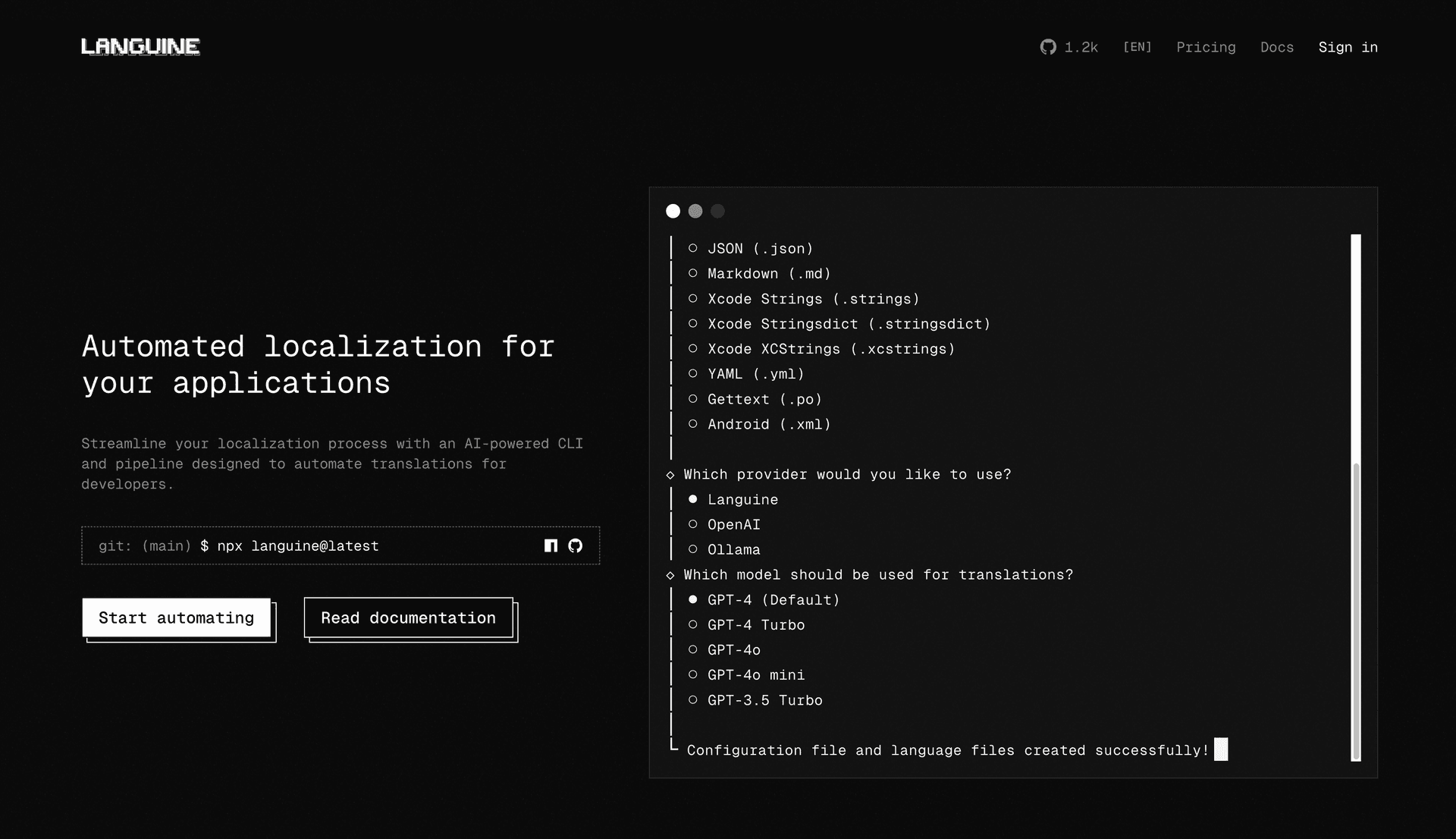Viewport: 1456px width, 839px height.
Task: Click the diamond icon beside provider question
Action: (670, 475)
